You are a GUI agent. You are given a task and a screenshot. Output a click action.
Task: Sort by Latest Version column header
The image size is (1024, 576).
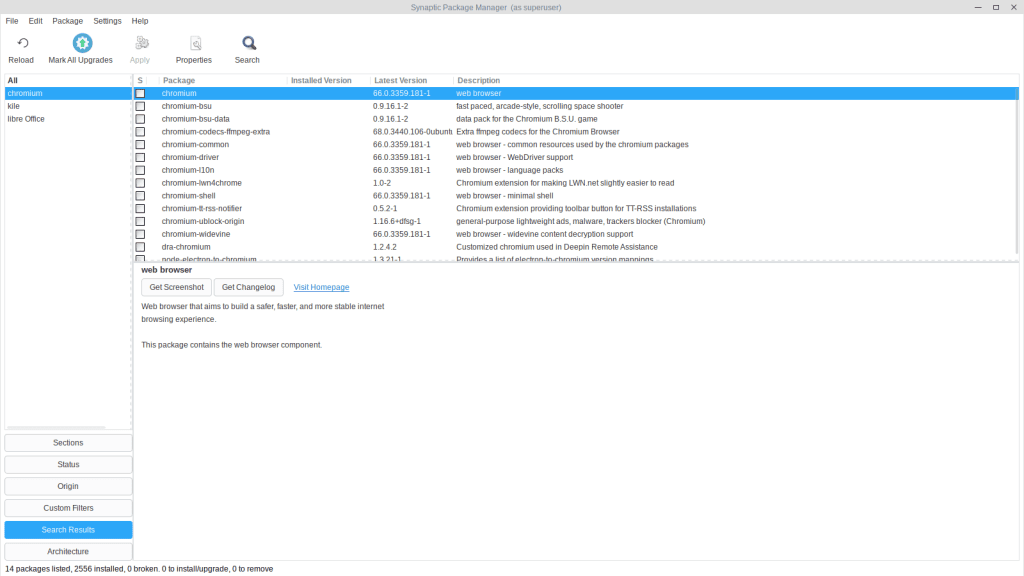412,80
